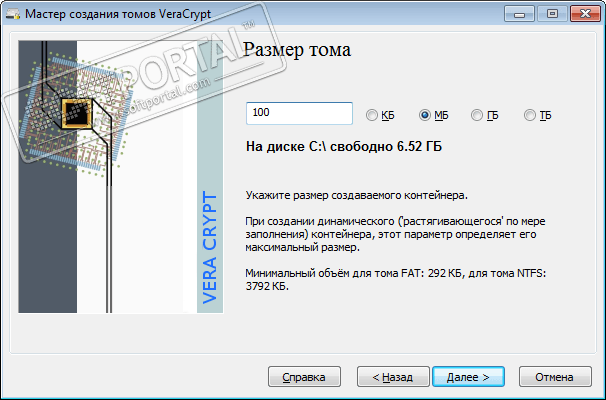This screenshot has width=606, height=400.
Task: Close the VeraCrypt wizard window
Action: 585,14
